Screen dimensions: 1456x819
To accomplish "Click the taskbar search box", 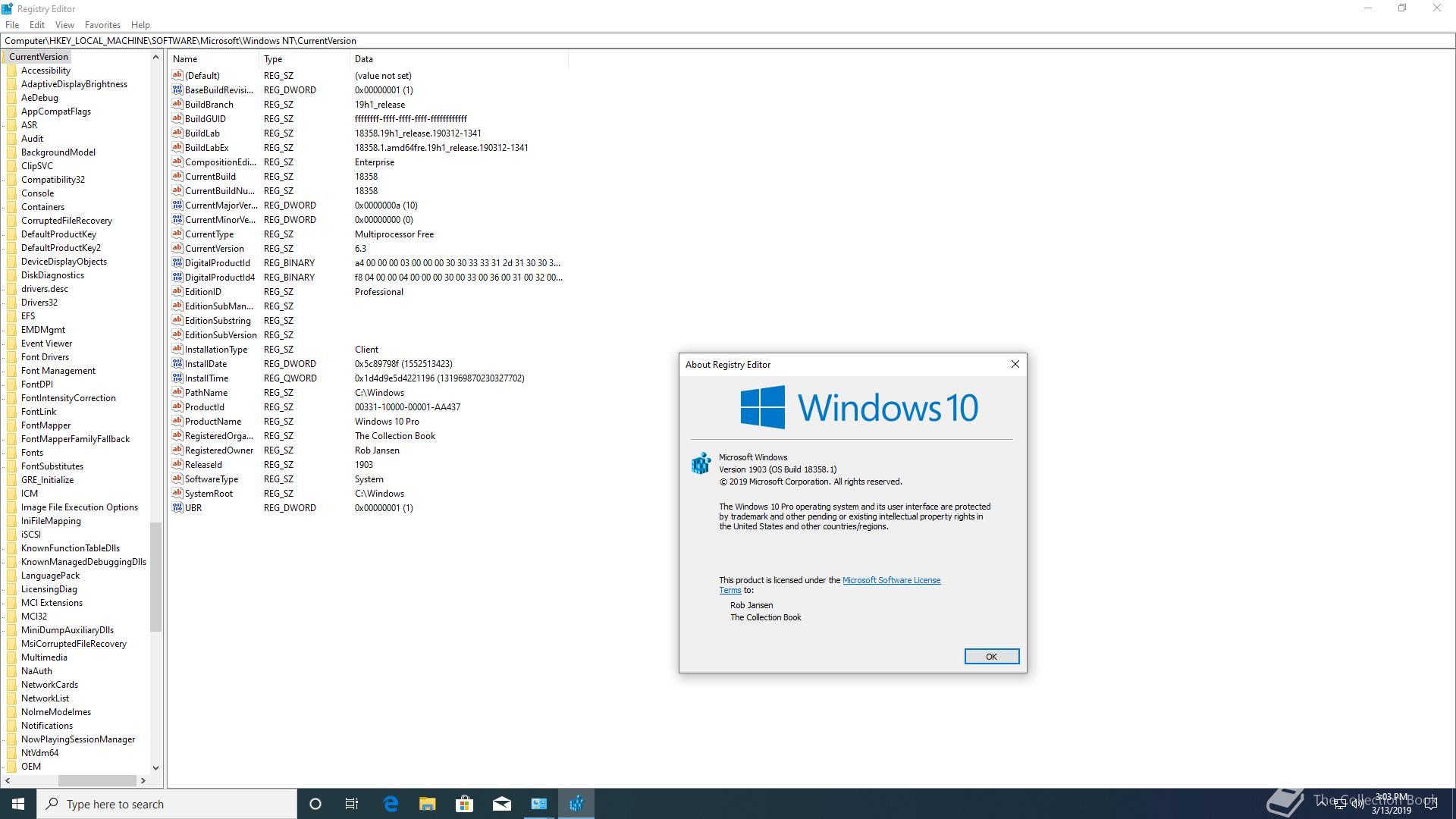I will [x=167, y=804].
